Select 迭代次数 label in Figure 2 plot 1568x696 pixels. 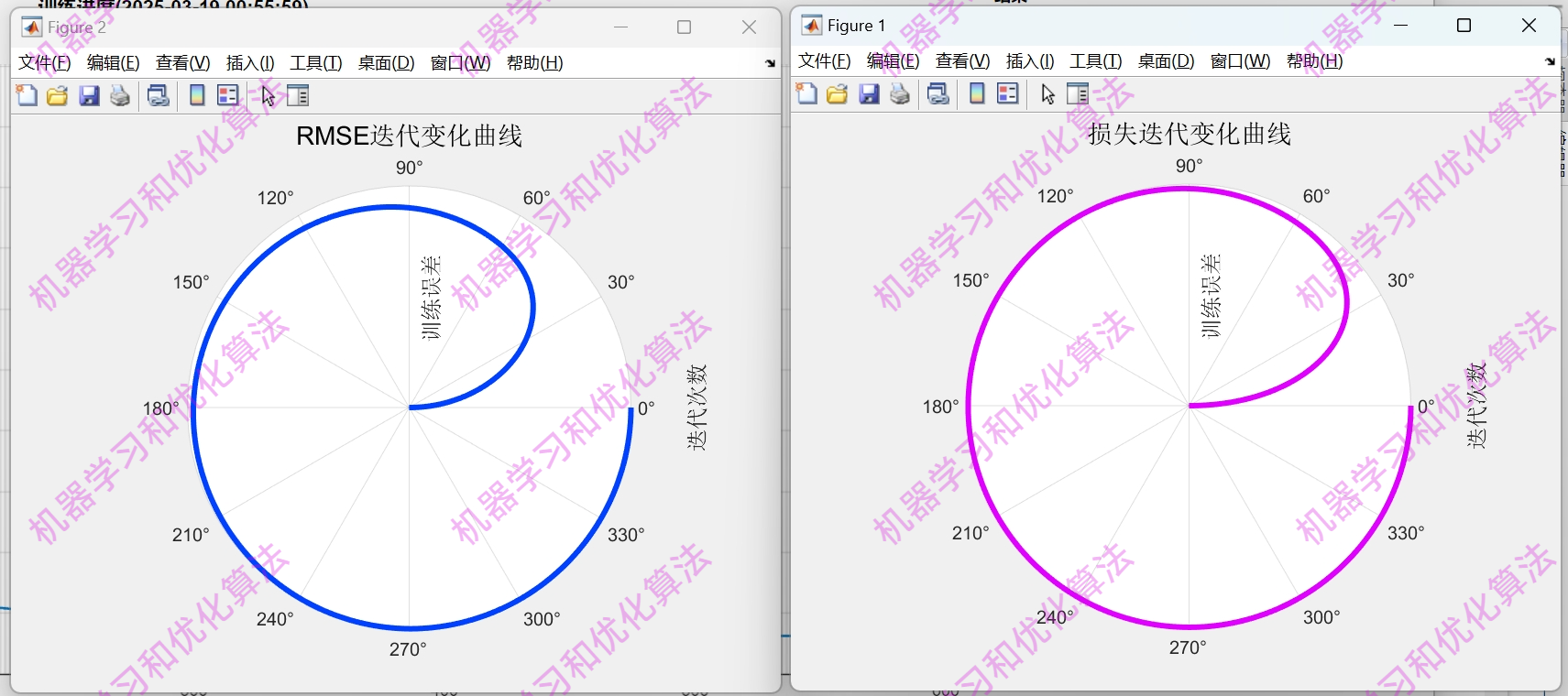(x=697, y=408)
